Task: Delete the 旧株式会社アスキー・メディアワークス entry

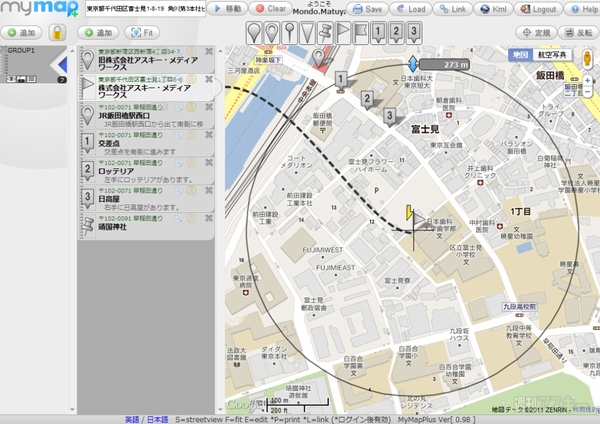Action: (209, 51)
